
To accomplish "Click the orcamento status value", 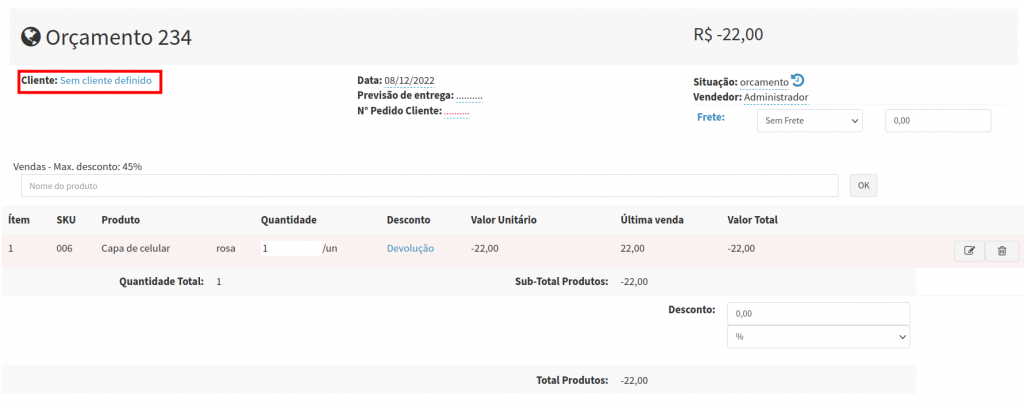I will [x=764, y=82].
